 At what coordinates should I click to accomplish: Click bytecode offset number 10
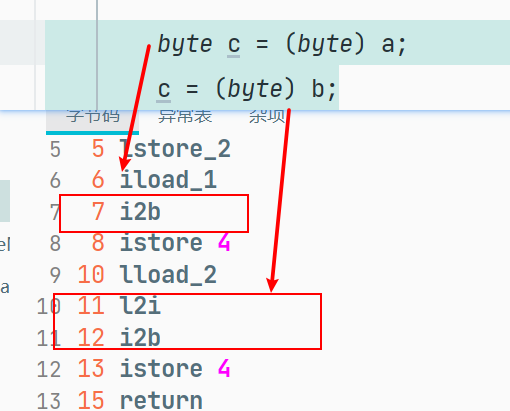coord(91,275)
